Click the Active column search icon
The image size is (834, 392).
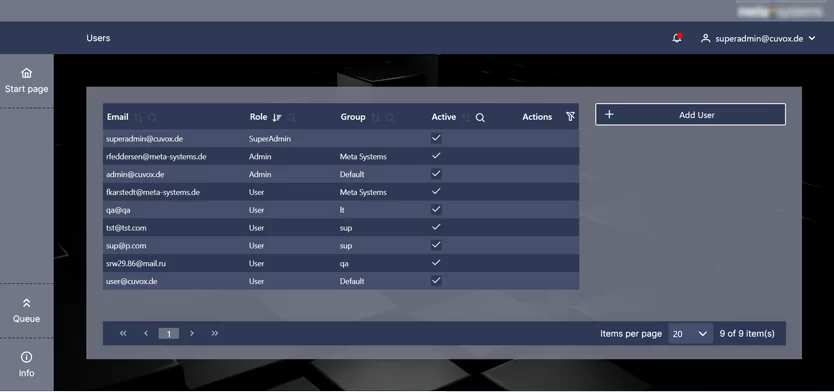(480, 118)
